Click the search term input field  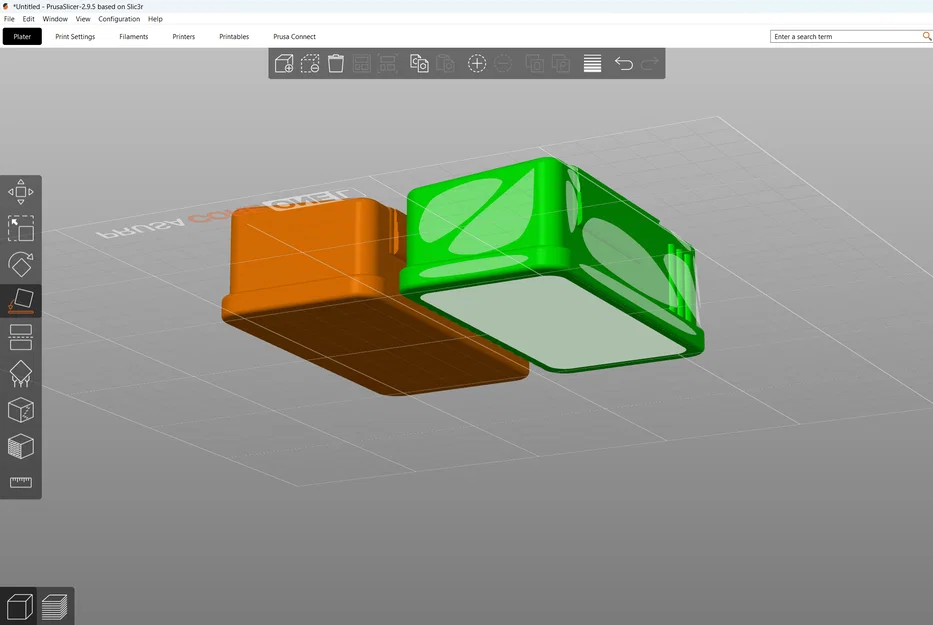(x=846, y=36)
